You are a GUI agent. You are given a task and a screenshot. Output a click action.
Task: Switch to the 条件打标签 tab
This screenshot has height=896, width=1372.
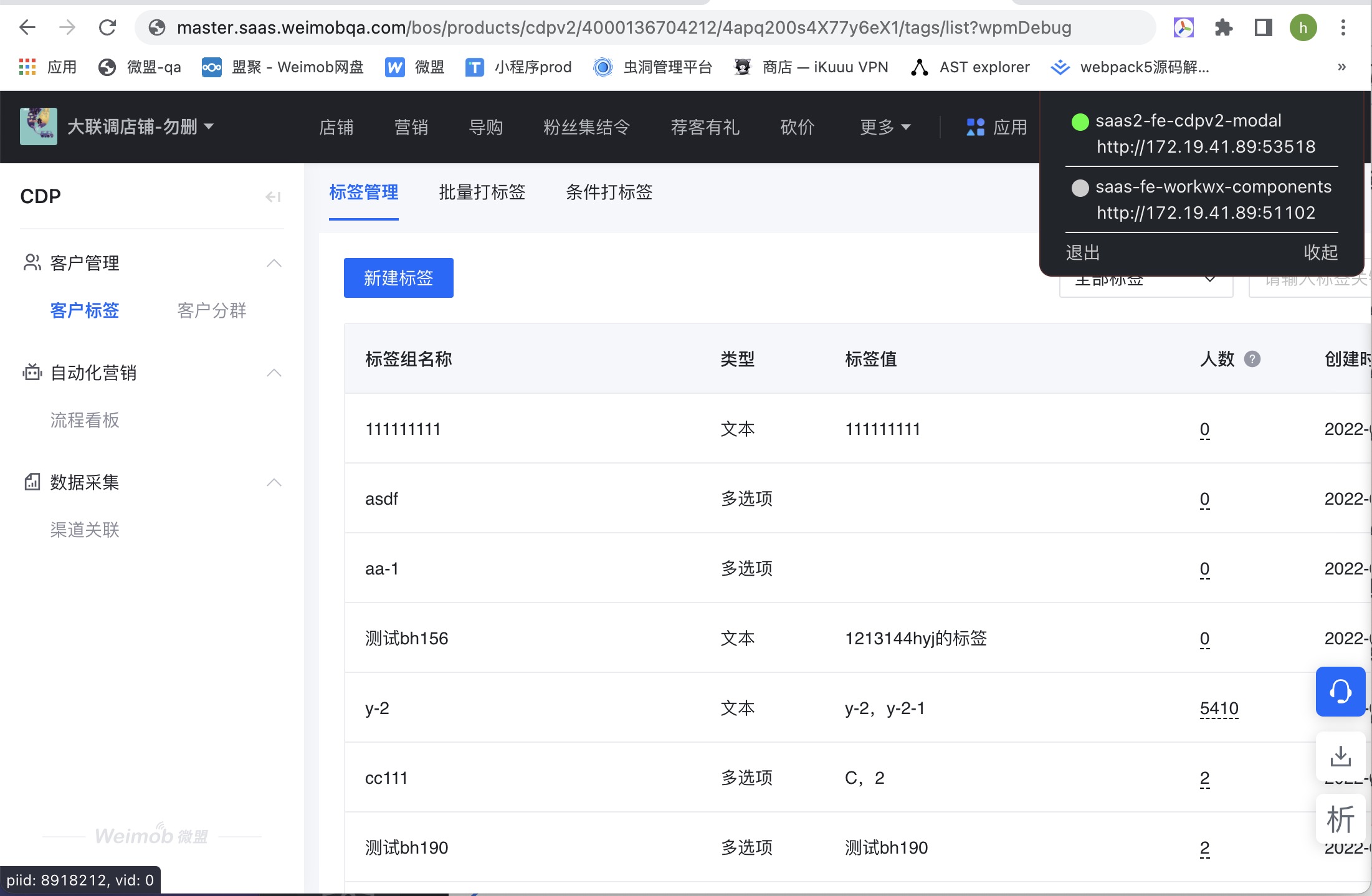coord(609,192)
